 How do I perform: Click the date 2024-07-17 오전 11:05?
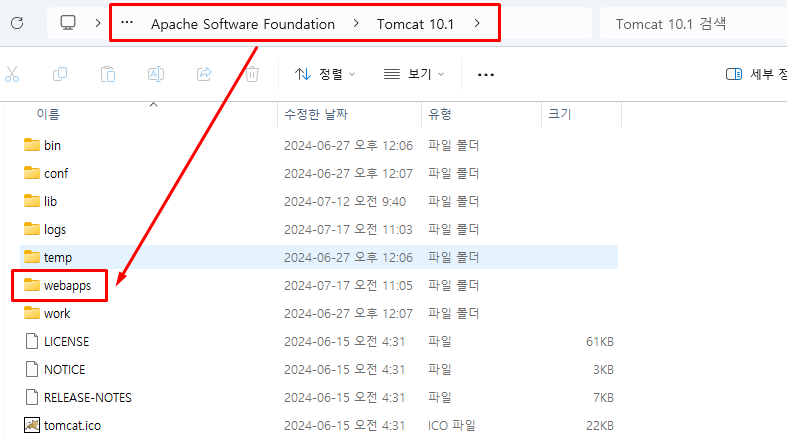click(348, 286)
